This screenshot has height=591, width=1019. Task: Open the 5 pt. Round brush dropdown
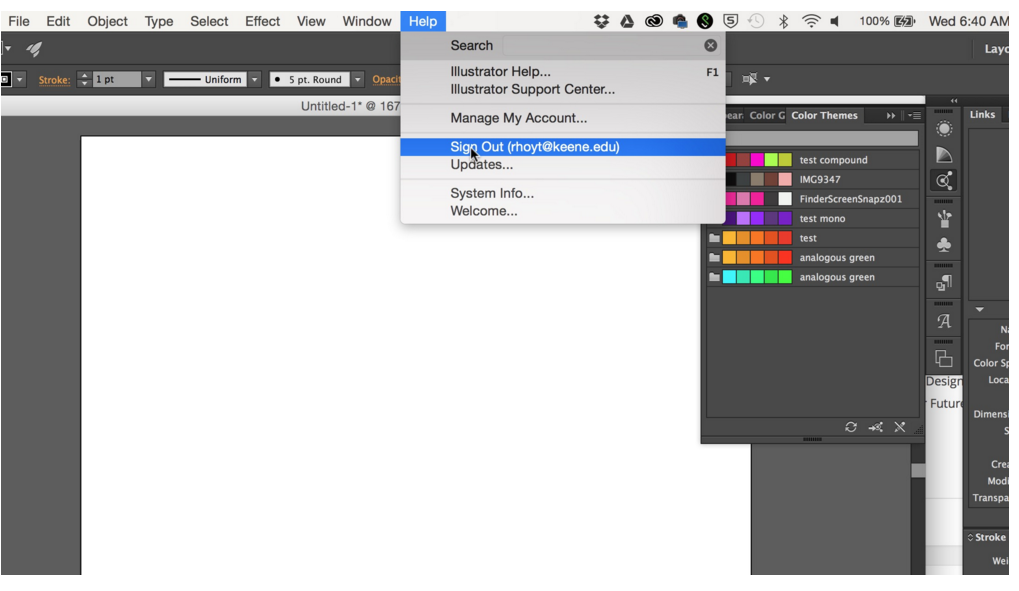357,79
